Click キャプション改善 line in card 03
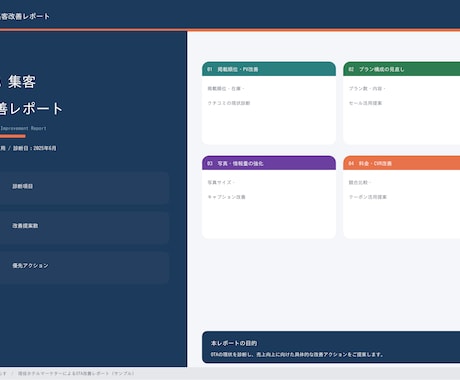Image resolution: width=460 pixels, height=380 pixels. point(226,197)
